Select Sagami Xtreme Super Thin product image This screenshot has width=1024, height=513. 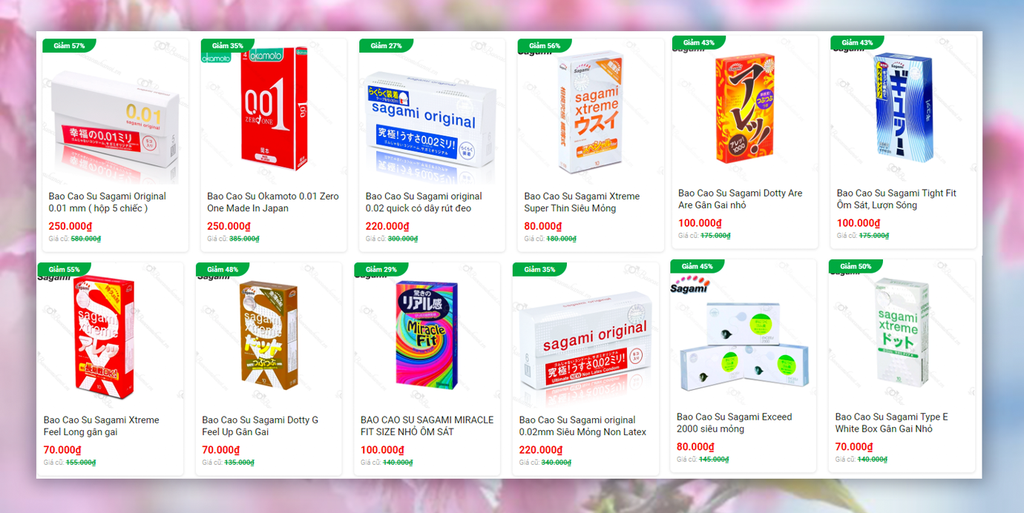pos(590,112)
